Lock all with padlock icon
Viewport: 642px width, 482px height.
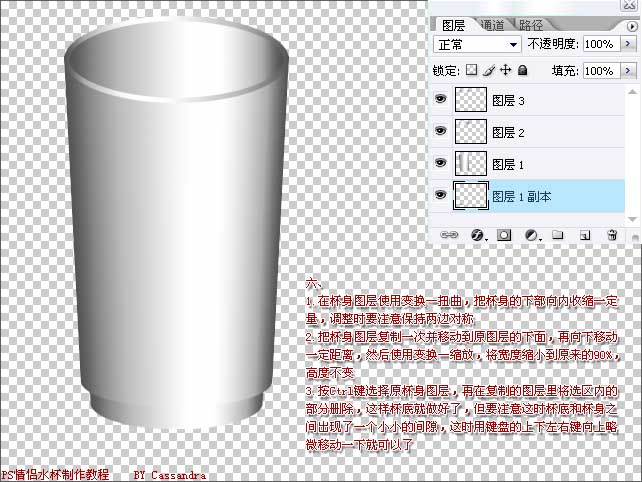[x=522, y=70]
